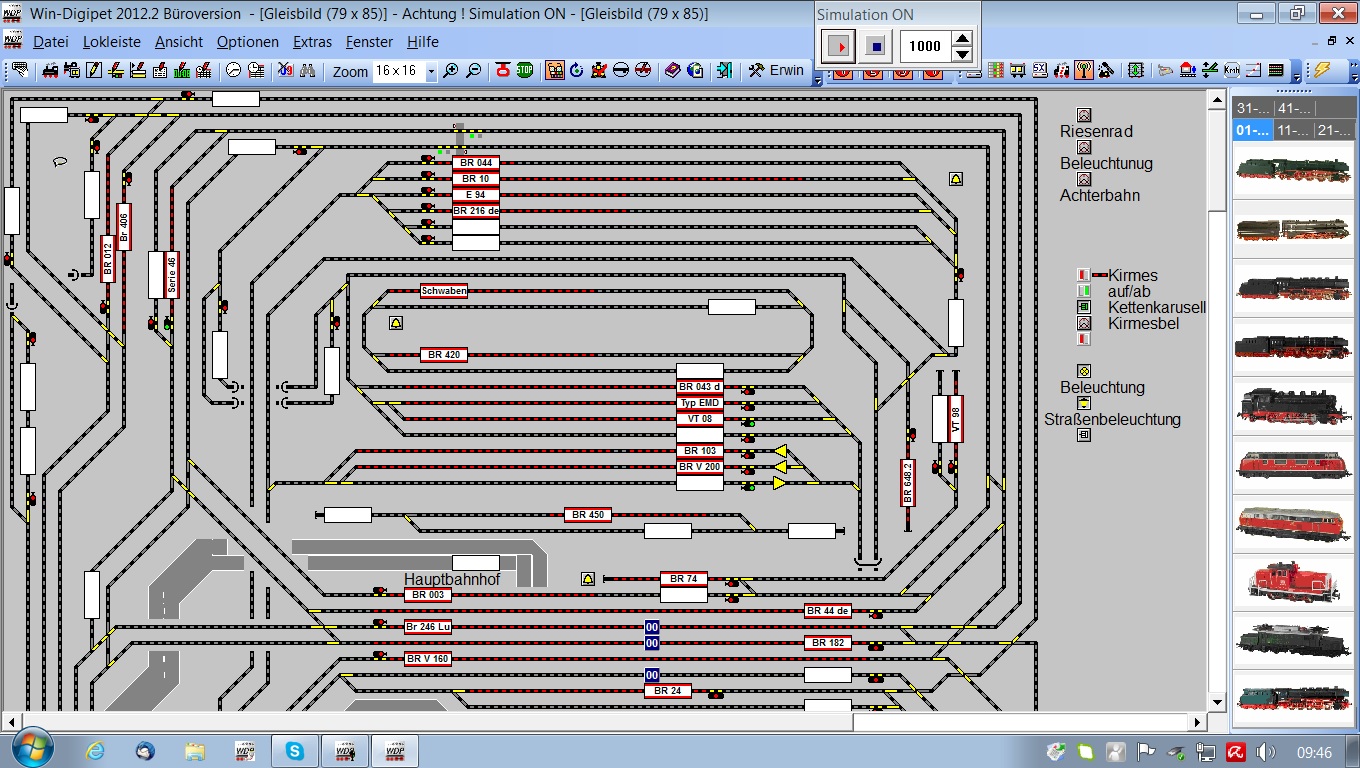Click the green factory toolbar icon

click(181, 71)
